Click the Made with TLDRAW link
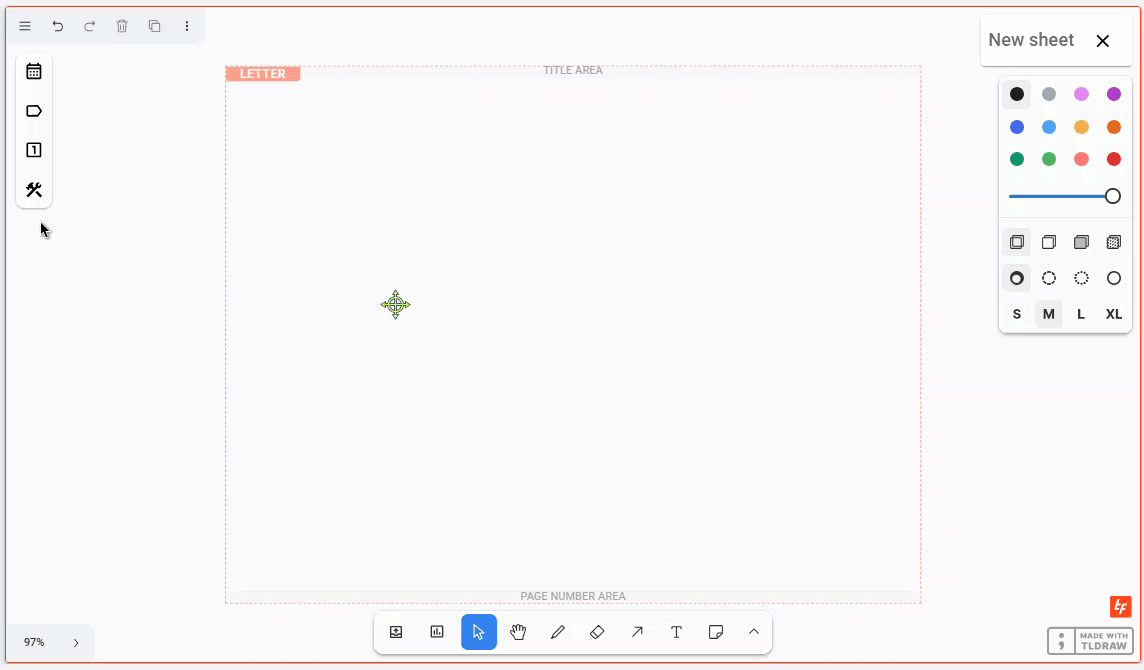The height and width of the screenshot is (670, 1144). click(x=1090, y=641)
